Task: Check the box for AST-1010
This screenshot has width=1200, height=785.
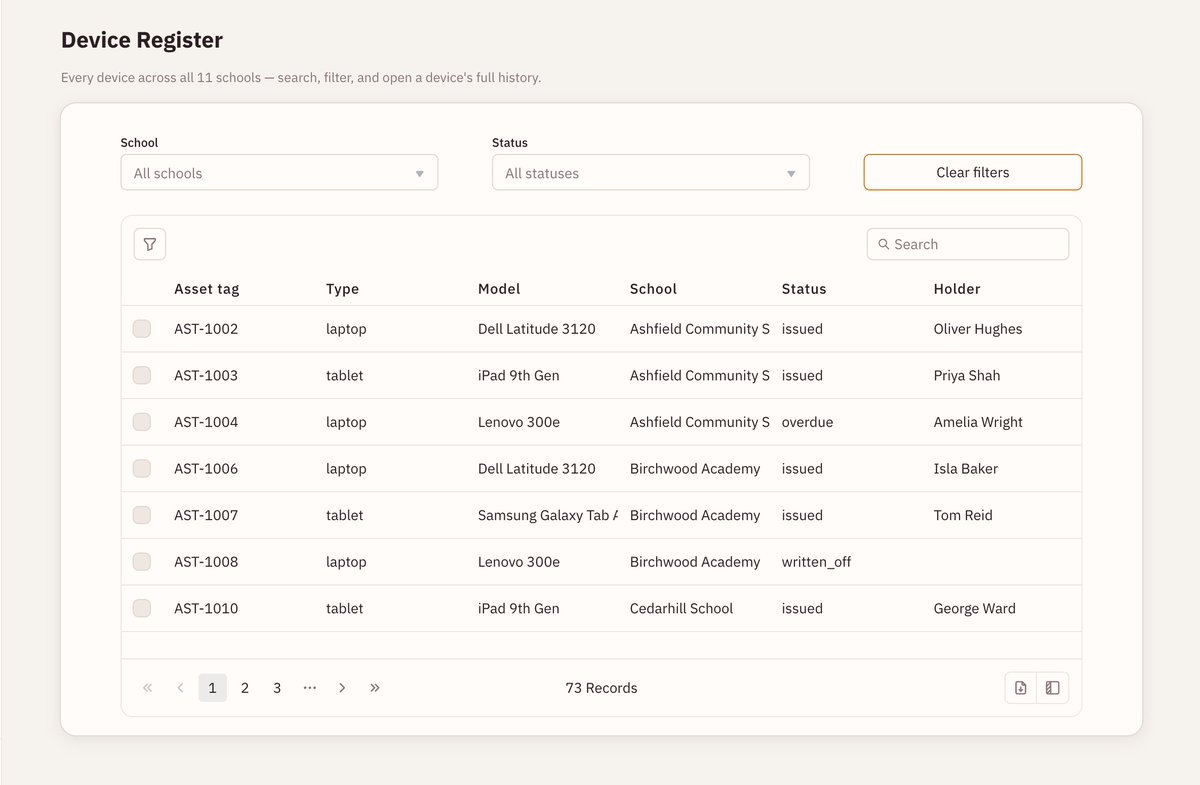Action: (142, 608)
